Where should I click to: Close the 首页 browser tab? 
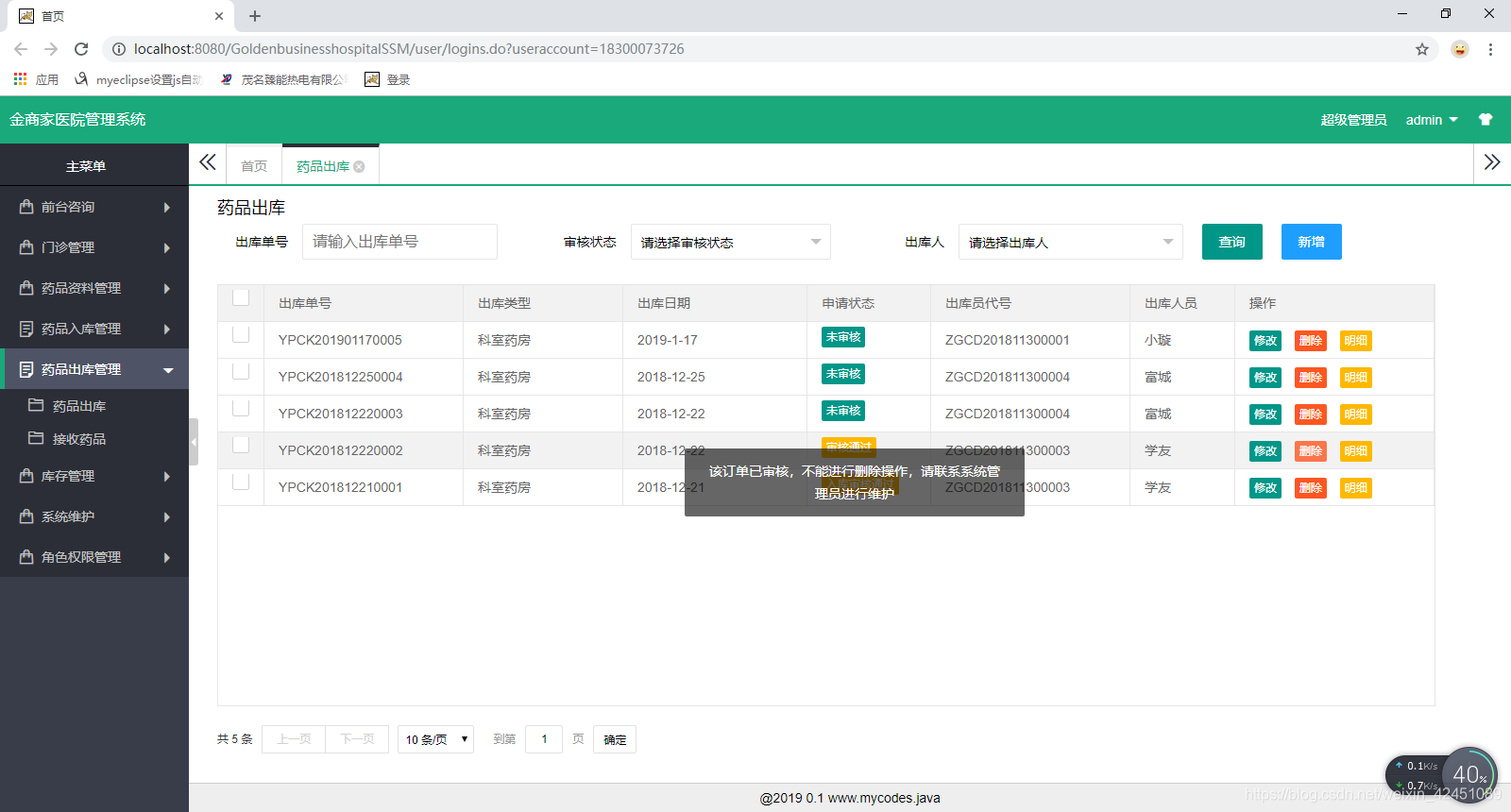pyautogui.click(x=219, y=16)
